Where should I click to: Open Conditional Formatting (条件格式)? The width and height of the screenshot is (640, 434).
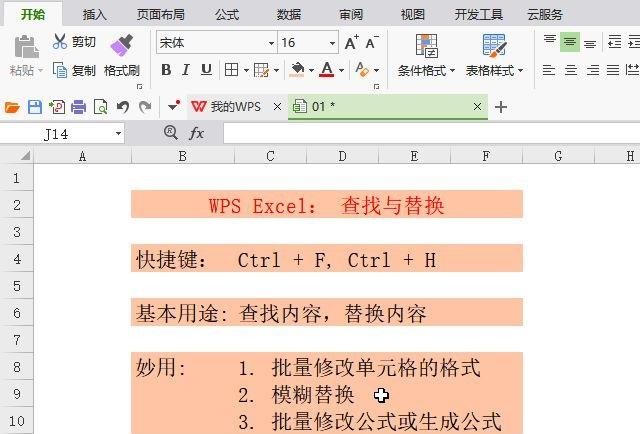click(x=427, y=56)
